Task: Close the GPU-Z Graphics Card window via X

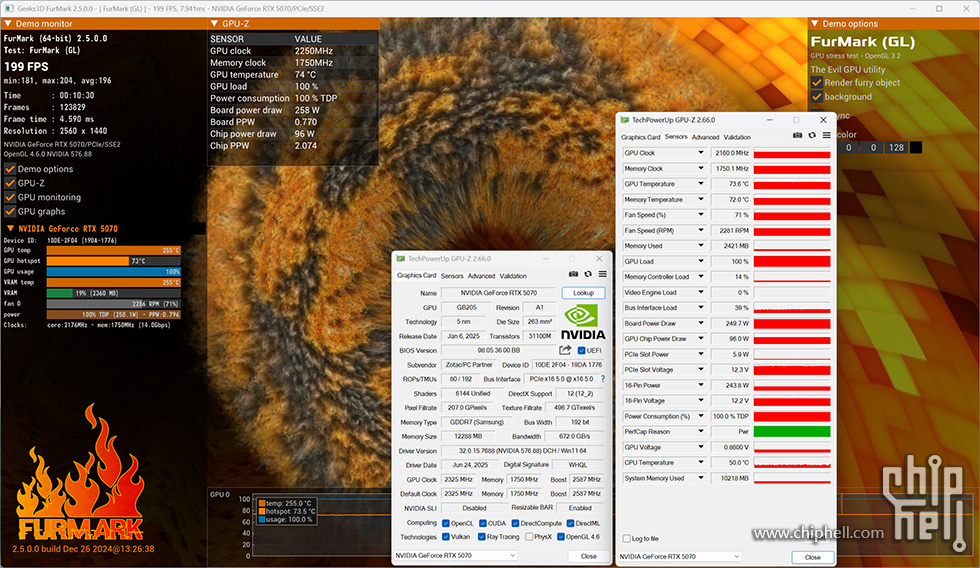Action: click(x=599, y=259)
